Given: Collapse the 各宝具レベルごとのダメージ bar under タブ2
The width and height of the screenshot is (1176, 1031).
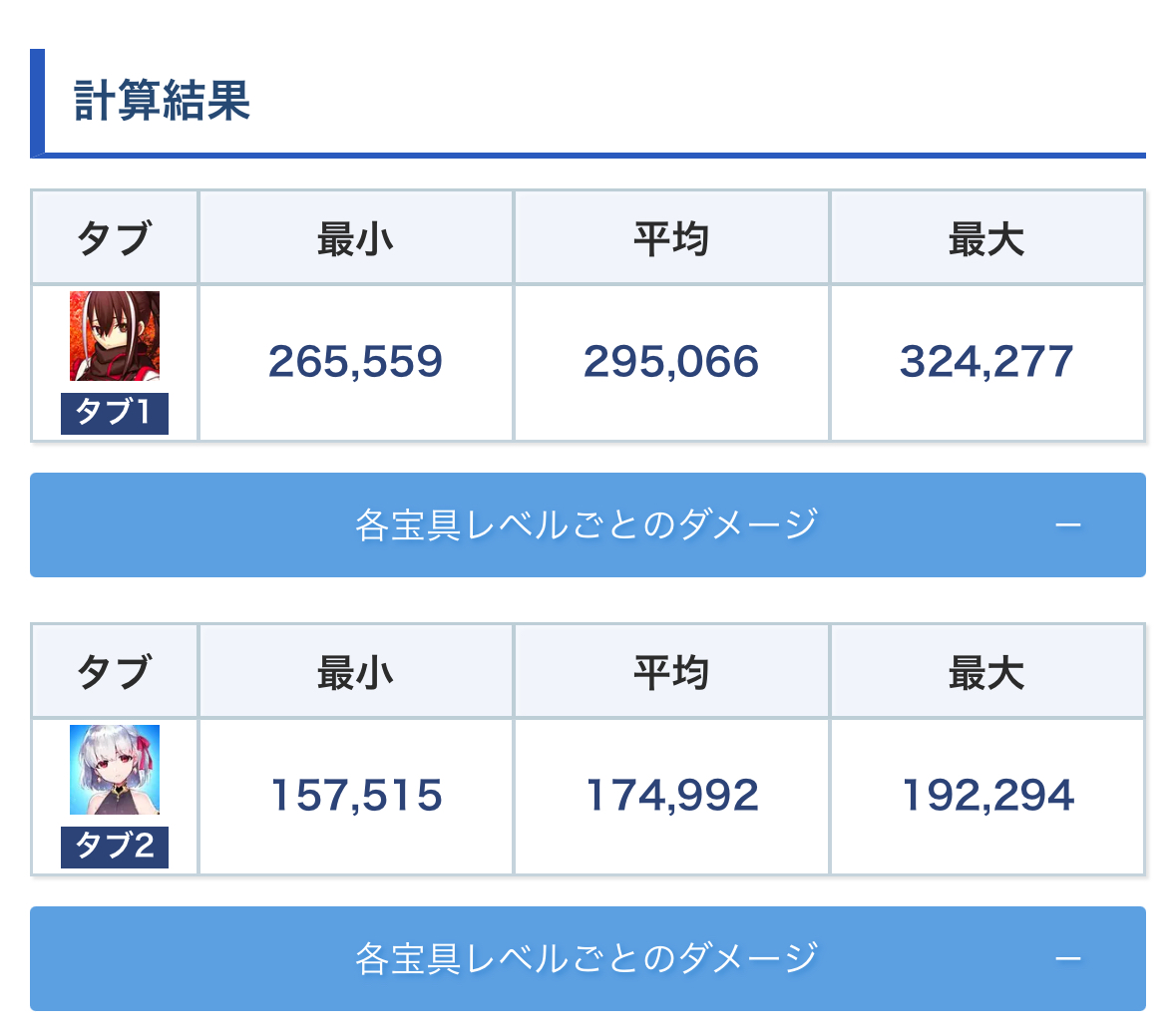Looking at the screenshot, I should (587, 959).
